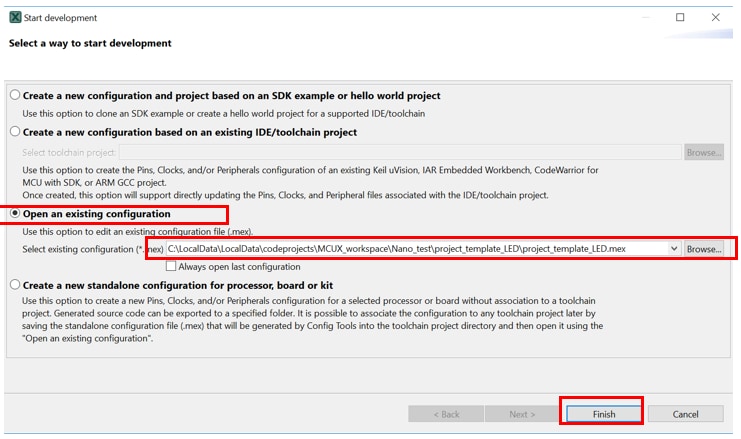The width and height of the screenshot is (741, 439).
Task: Enable Always open last configuration checkbox
Action: [171, 267]
